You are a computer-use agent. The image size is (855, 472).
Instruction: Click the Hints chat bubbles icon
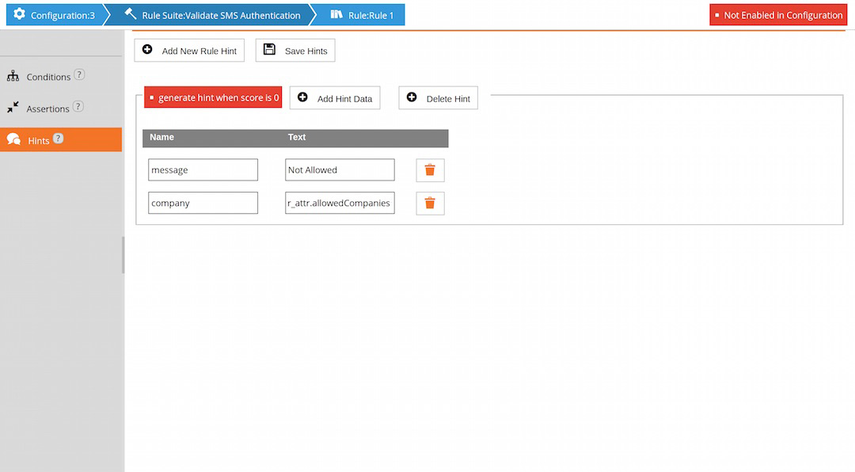pos(14,140)
